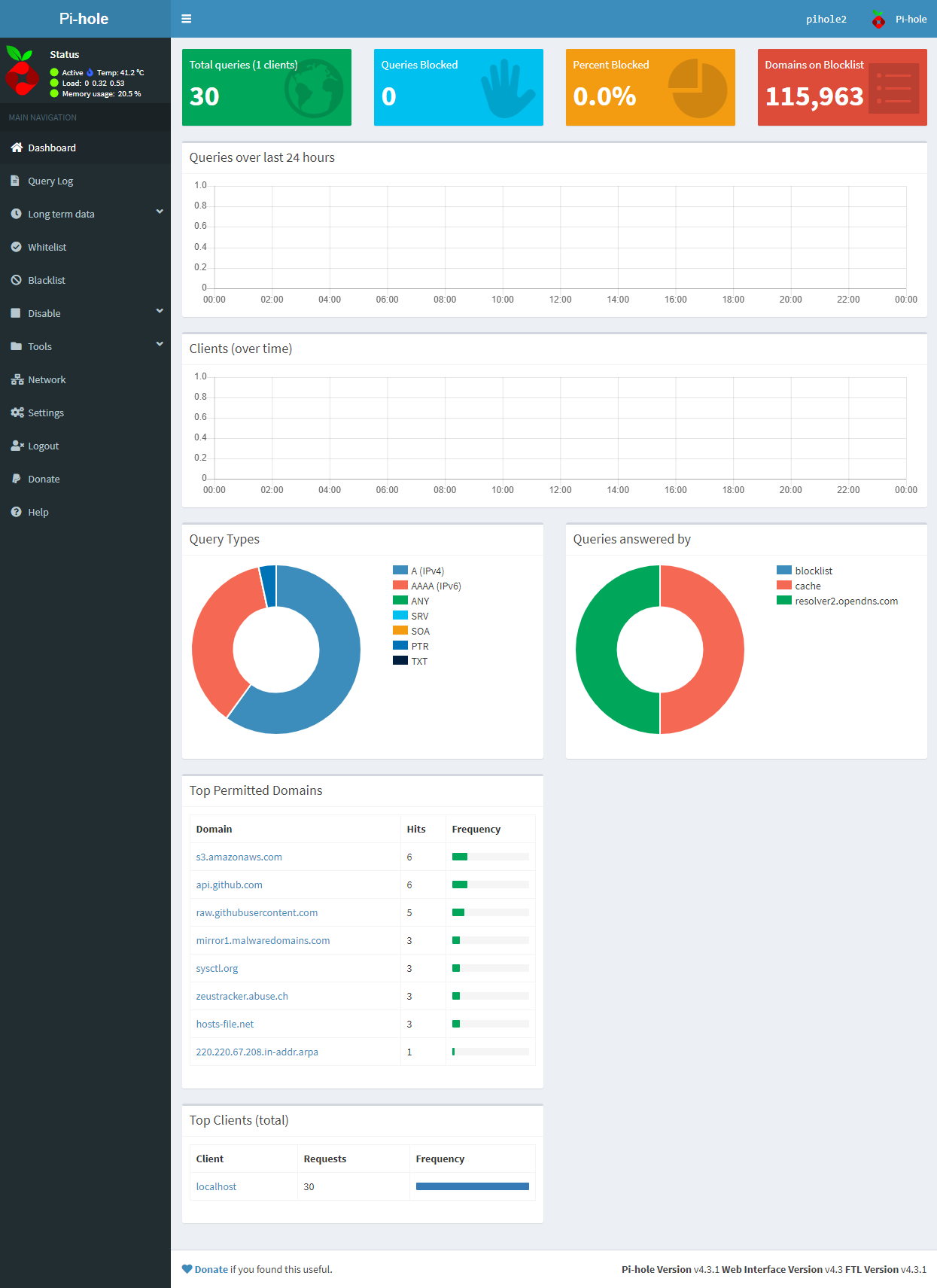This screenshot has height=1288, width=937.
Task: Click the green resolver2.opendns.com donut segment
Action: coord(596,650)
